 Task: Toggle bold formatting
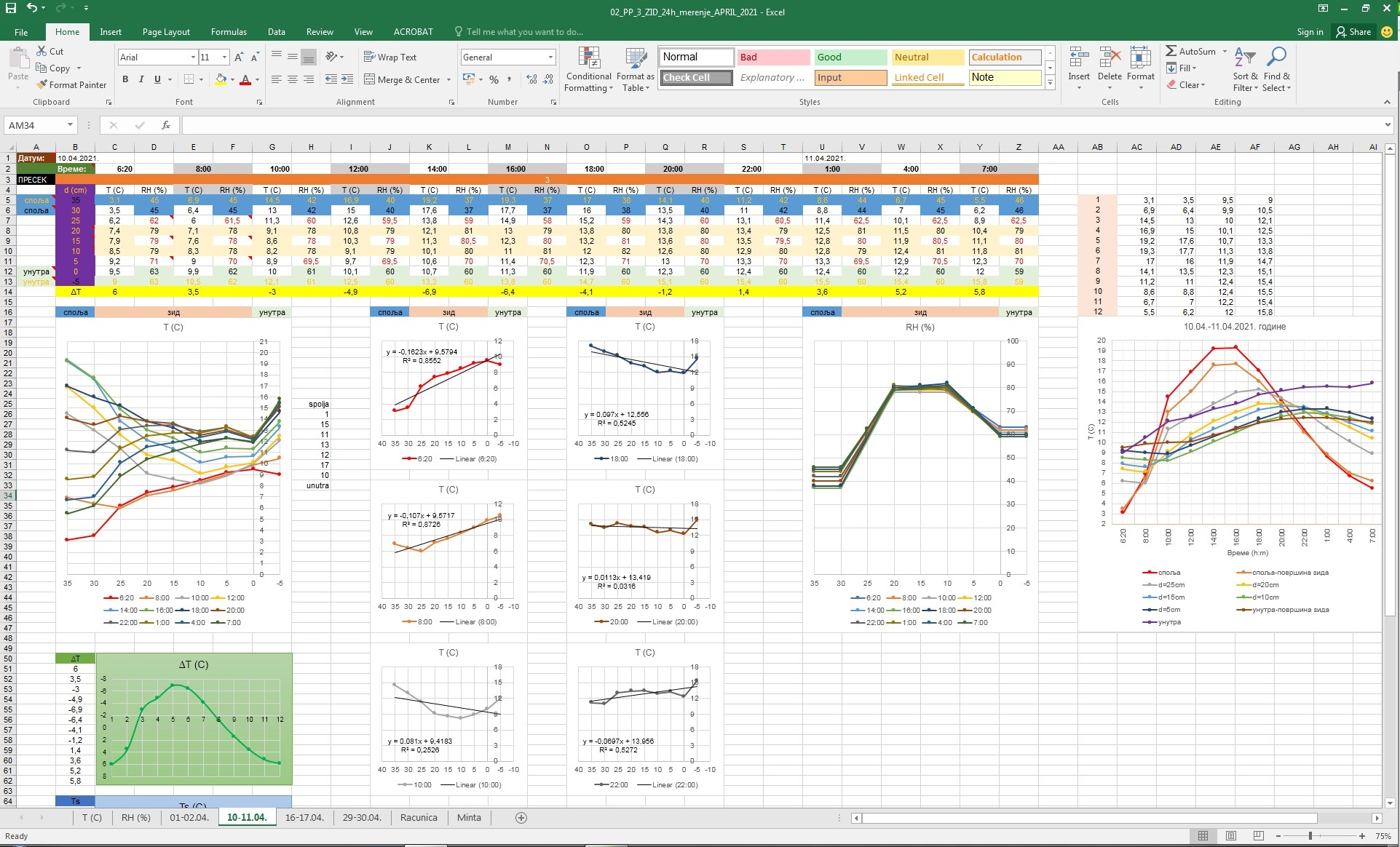point(125,79)
